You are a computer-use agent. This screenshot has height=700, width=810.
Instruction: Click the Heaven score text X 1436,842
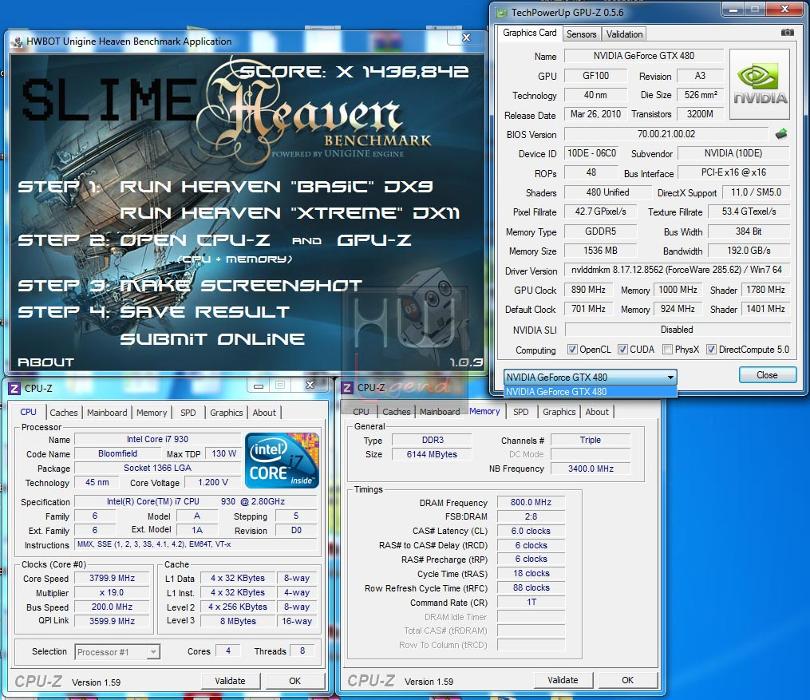click(353, 71)
